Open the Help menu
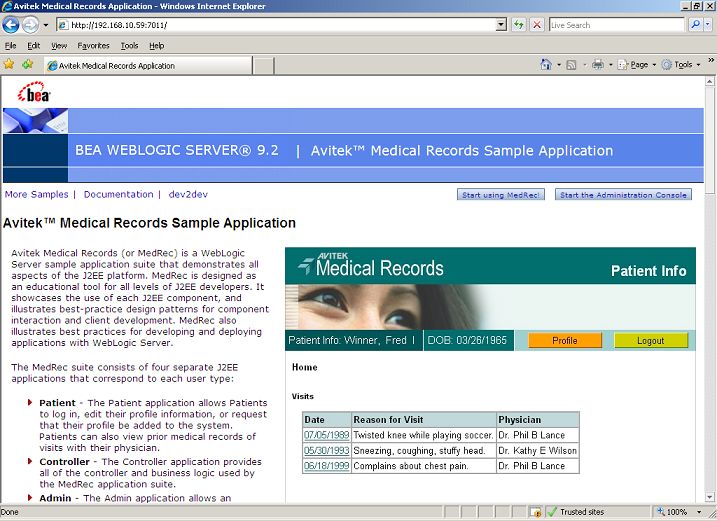717x521 pixels. (156, 46)
